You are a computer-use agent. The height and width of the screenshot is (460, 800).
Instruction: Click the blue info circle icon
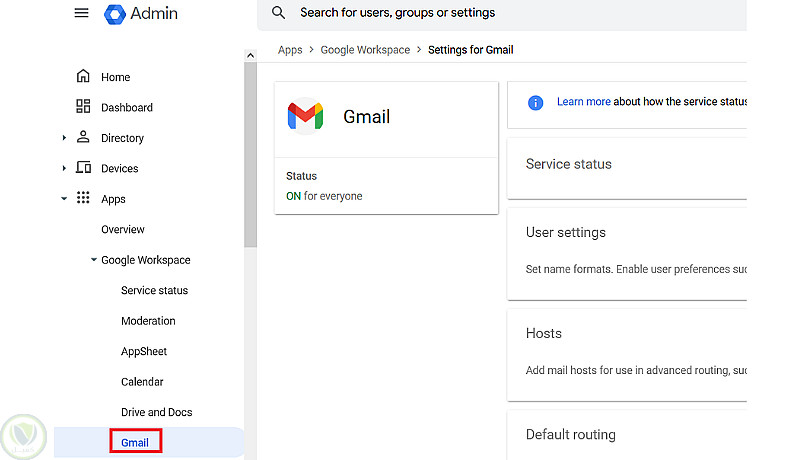click(x=535, y=102)
